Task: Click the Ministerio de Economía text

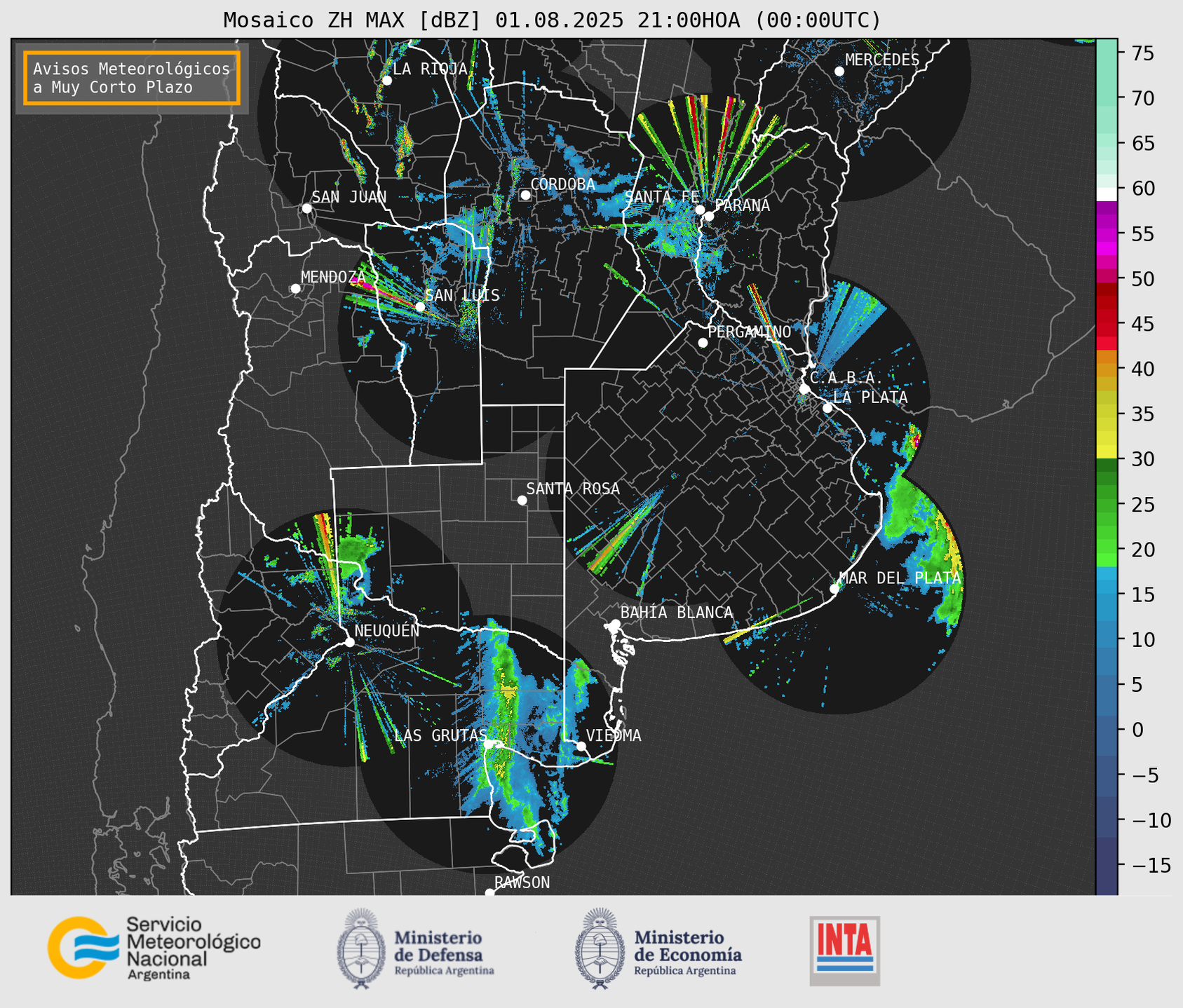Action: (688, 954)
